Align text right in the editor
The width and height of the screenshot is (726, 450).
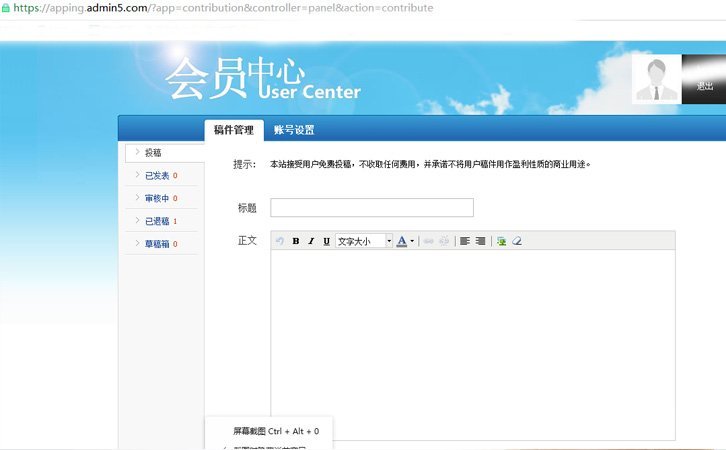coord(480,241)
